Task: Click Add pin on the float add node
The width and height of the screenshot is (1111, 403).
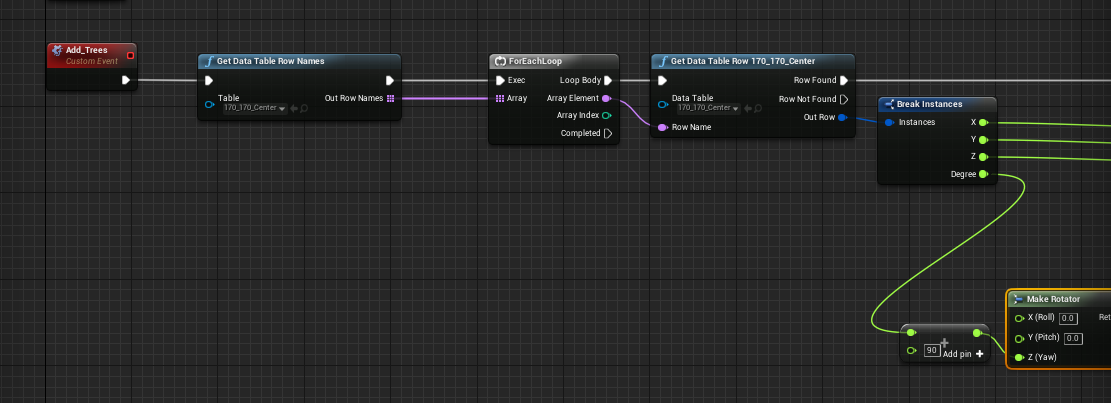Action: (x=964, y=353)
